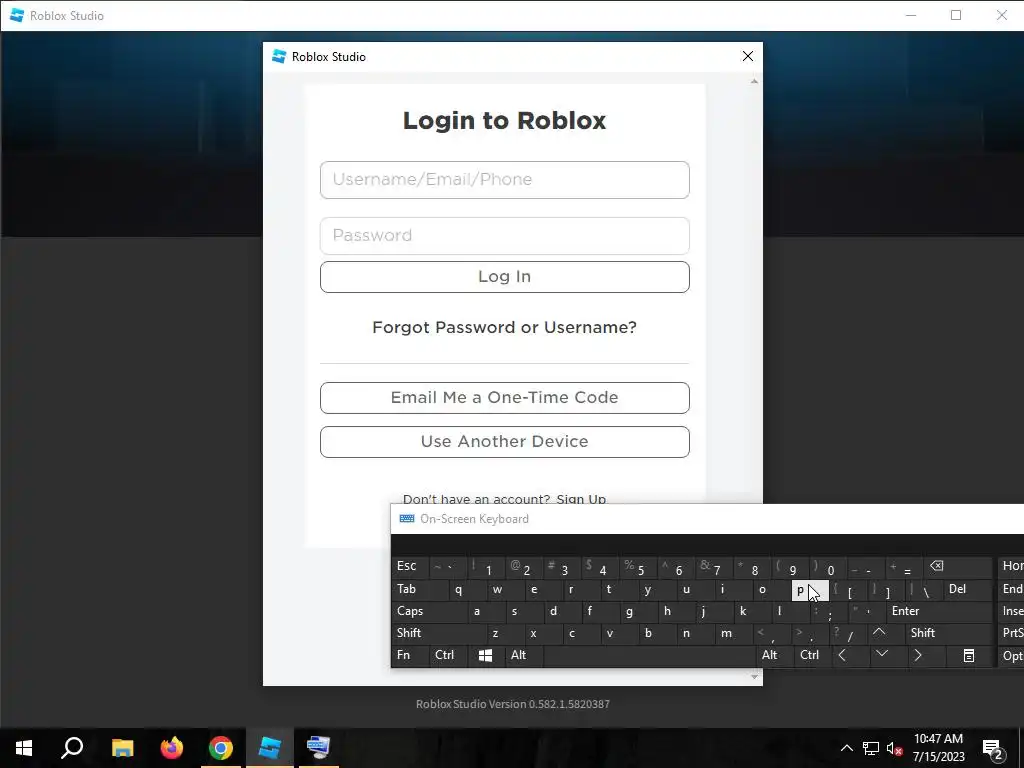
Task: Click the login dialog scroll up arrow
Action: tap(754, 82)
